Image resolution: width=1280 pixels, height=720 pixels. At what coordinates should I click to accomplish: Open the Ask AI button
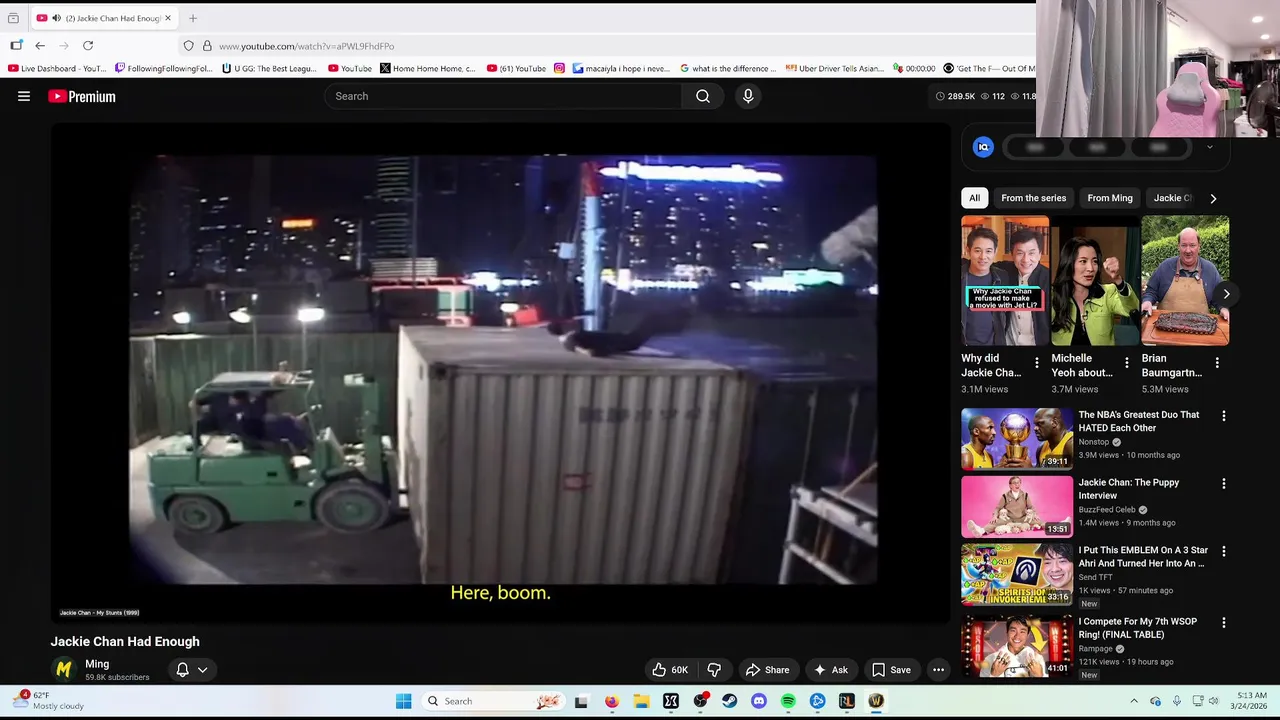click(830, 670)
